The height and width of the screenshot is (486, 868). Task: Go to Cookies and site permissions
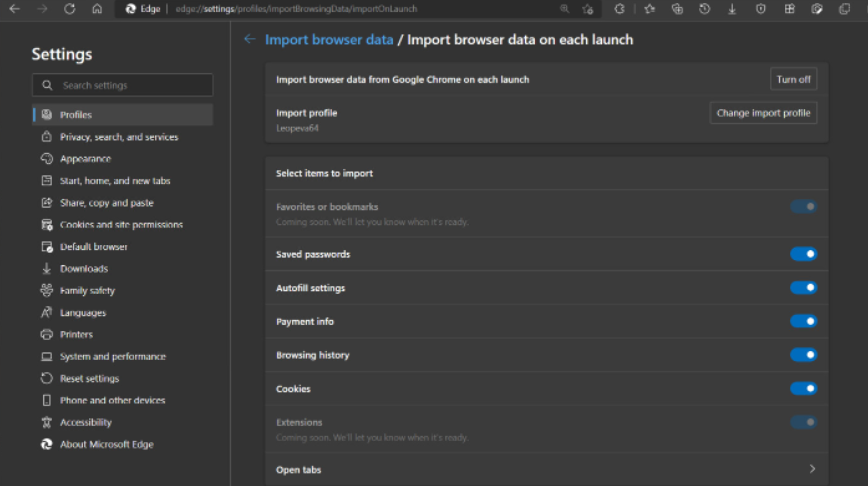121,225
